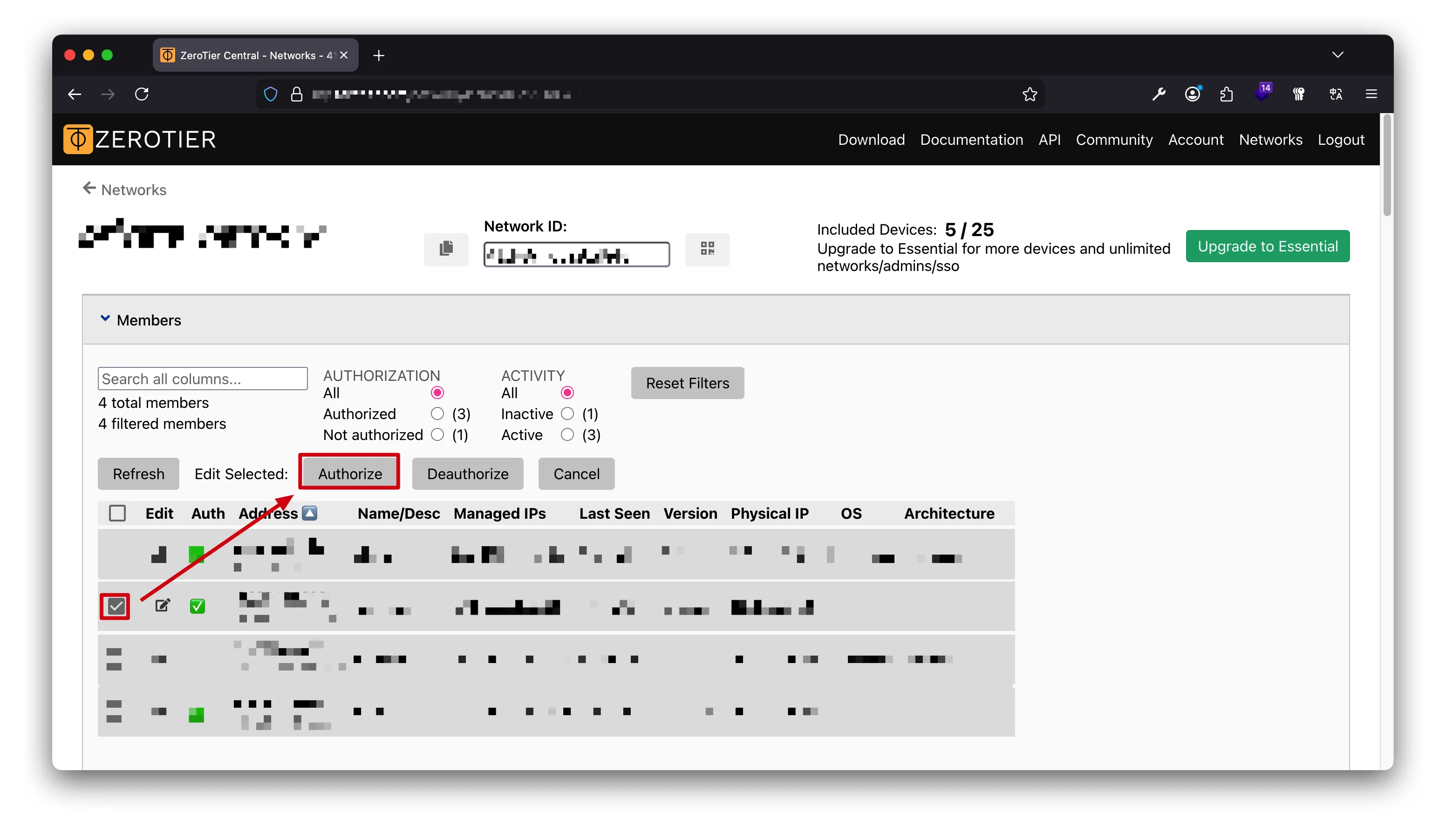Click the Reset Filters button

(688, 383)
